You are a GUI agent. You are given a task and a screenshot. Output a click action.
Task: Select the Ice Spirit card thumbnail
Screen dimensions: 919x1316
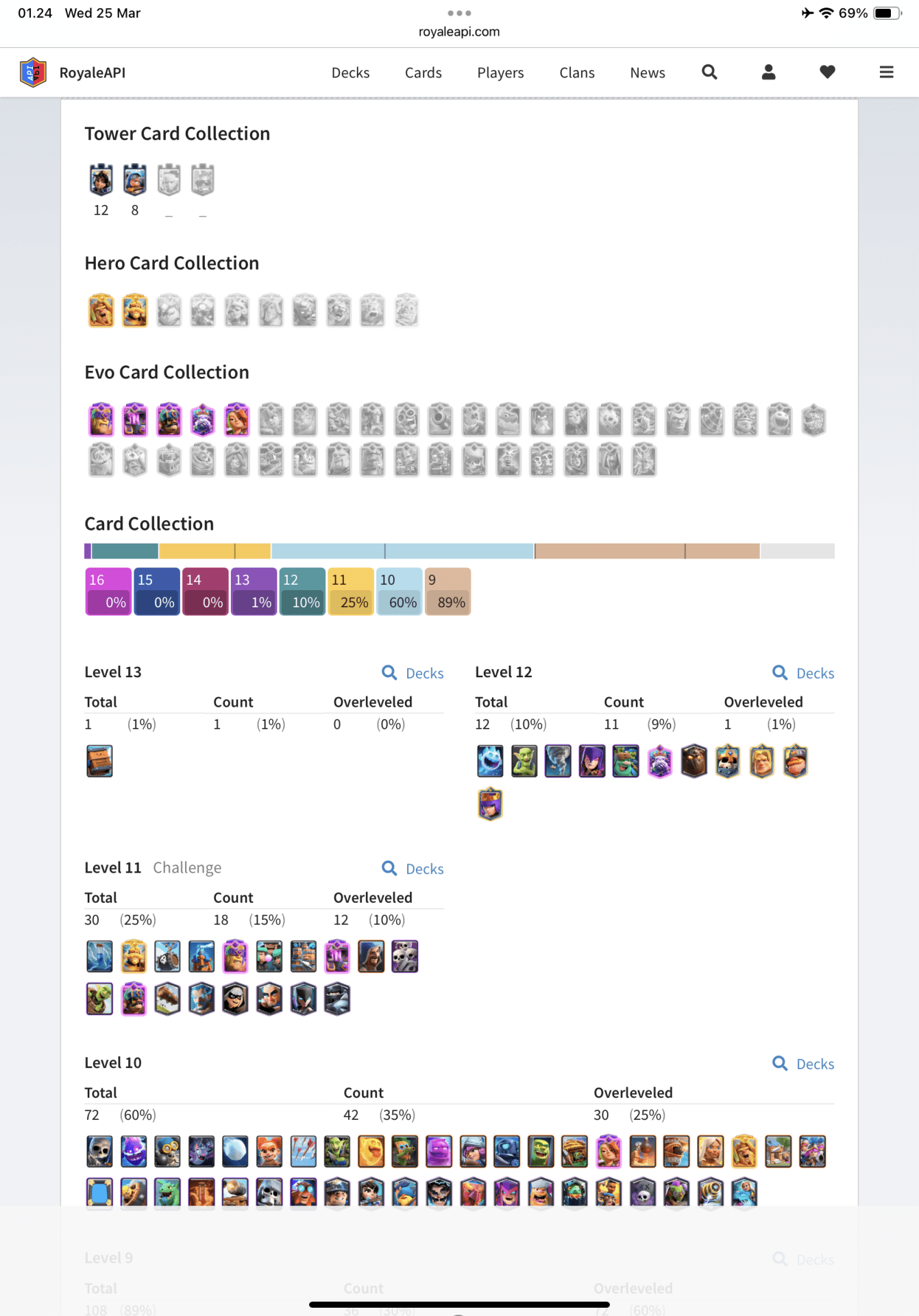(490, 761)
